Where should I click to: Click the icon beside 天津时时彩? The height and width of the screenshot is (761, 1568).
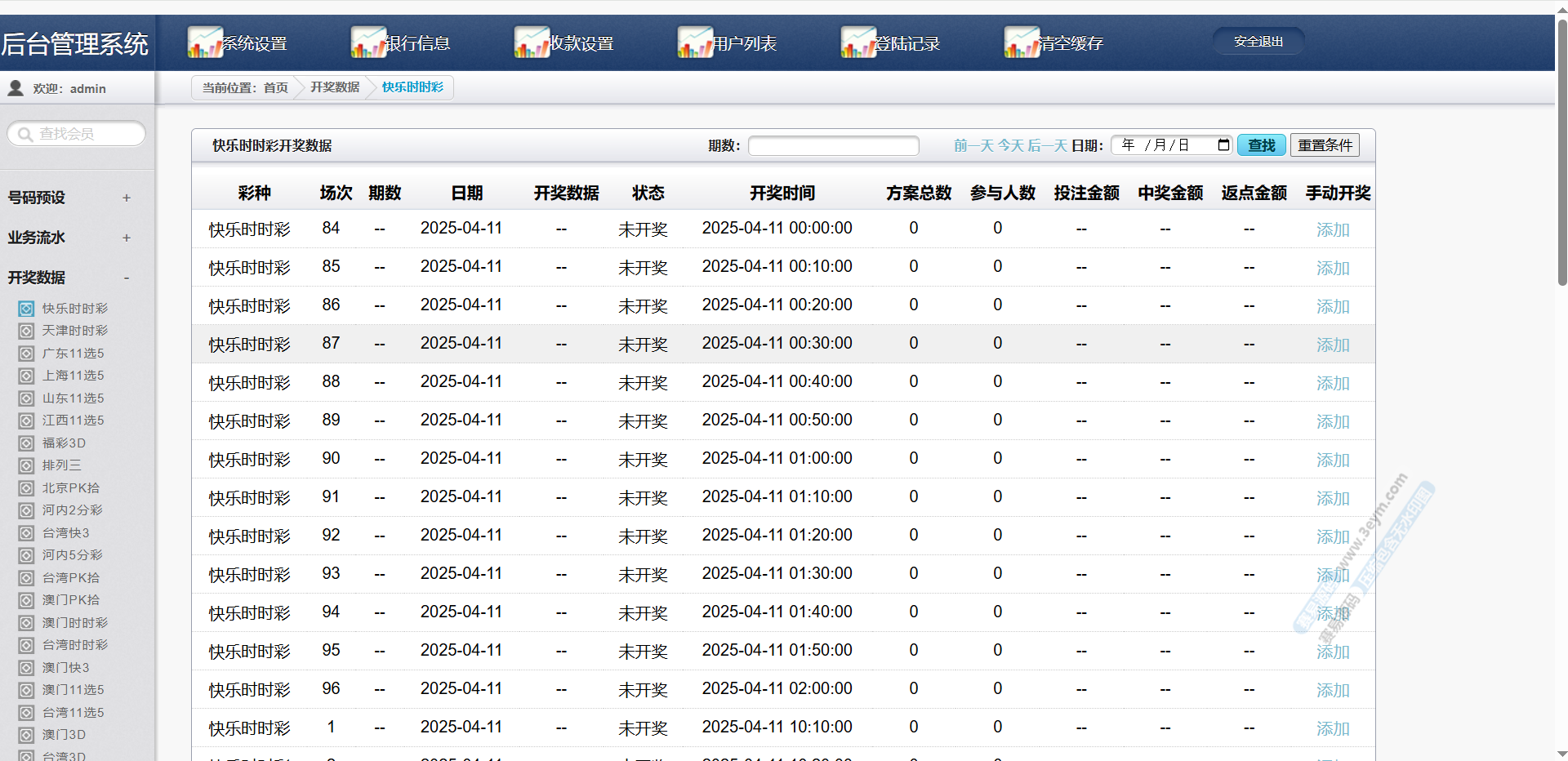click(x=27, y=331)
